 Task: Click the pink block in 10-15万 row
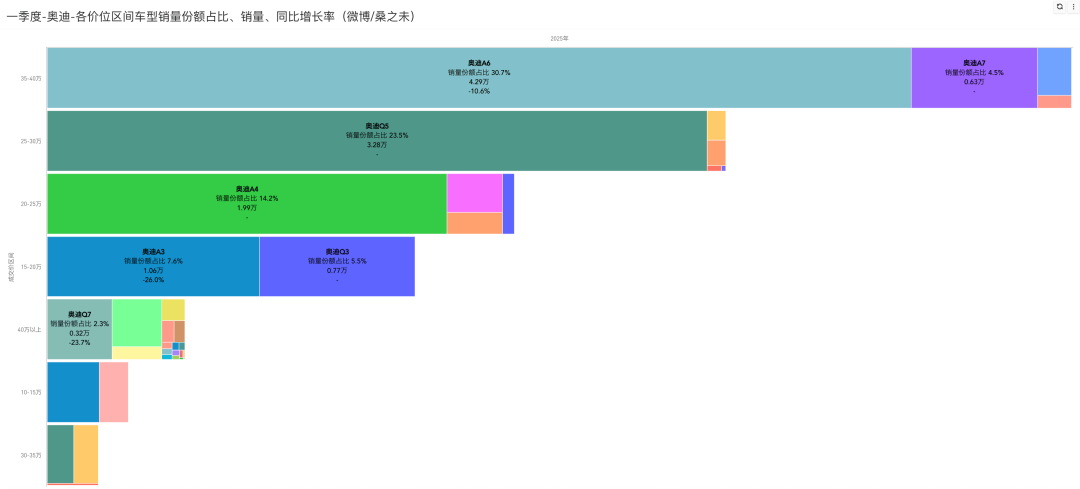click(x=113, y=392)
